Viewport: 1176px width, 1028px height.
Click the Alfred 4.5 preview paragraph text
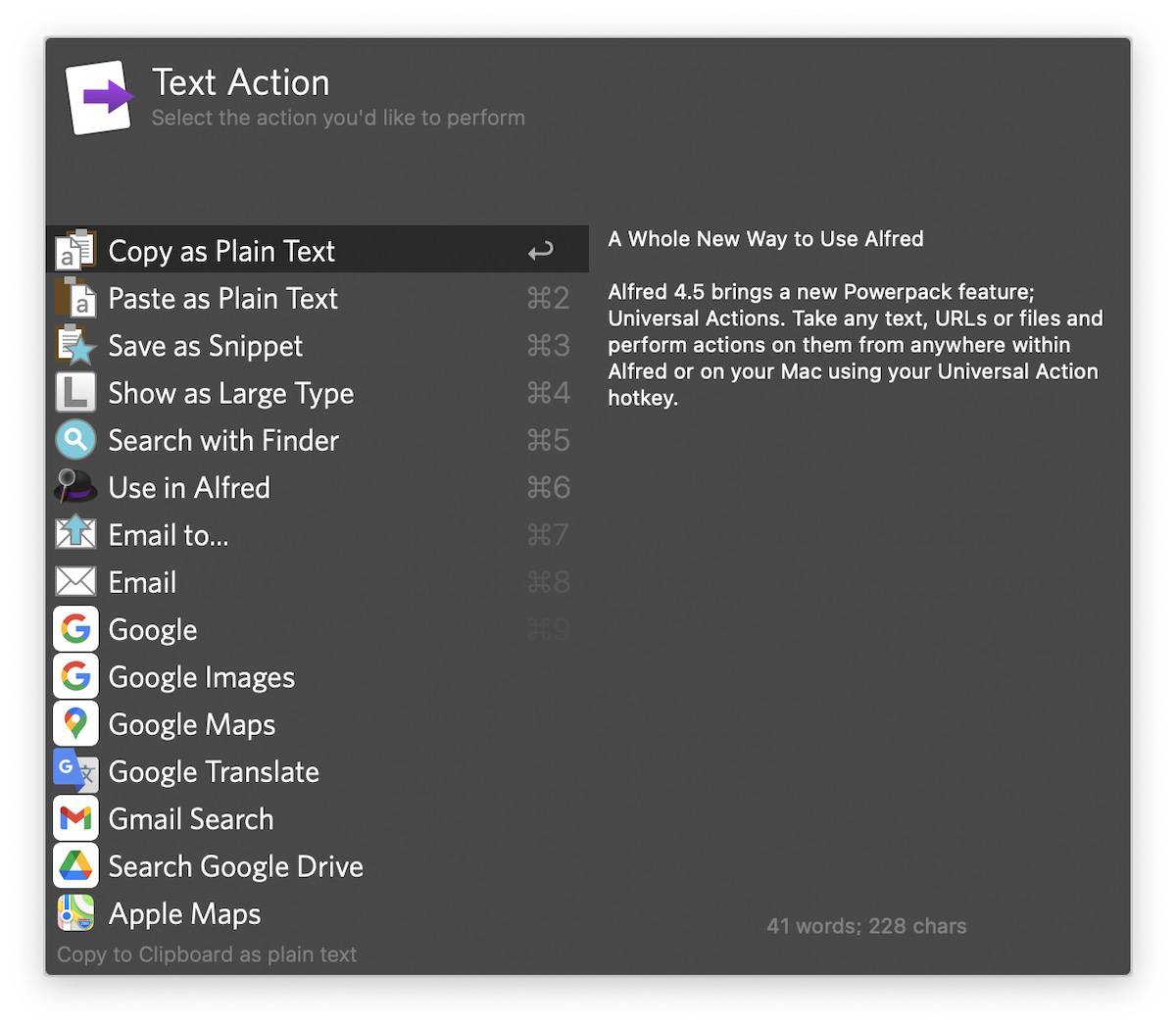(856, 344)
